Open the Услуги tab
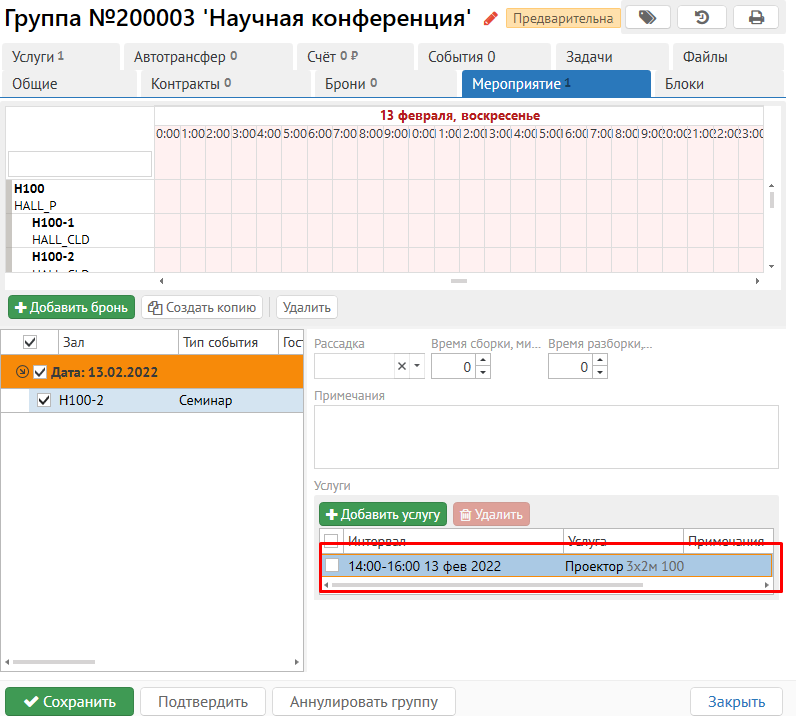Viewport: 796px width, 716px height. pyautogui.click(x=40, y=57)
